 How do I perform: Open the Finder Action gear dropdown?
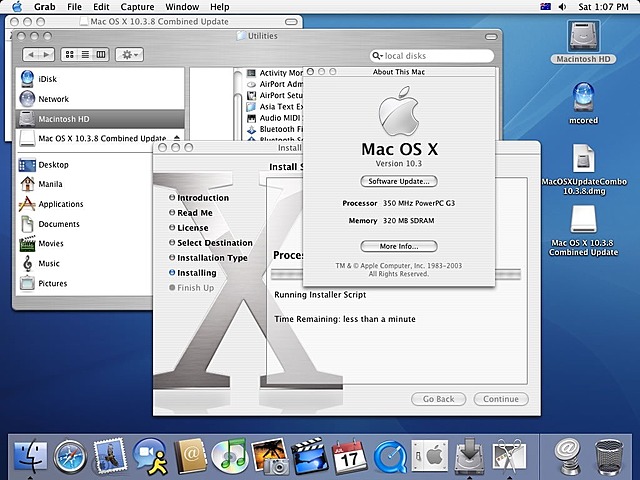[129, 54]
